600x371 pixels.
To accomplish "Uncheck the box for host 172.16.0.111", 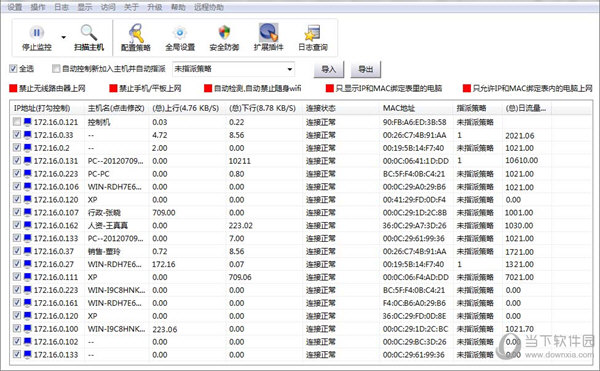I will point(16,277).
